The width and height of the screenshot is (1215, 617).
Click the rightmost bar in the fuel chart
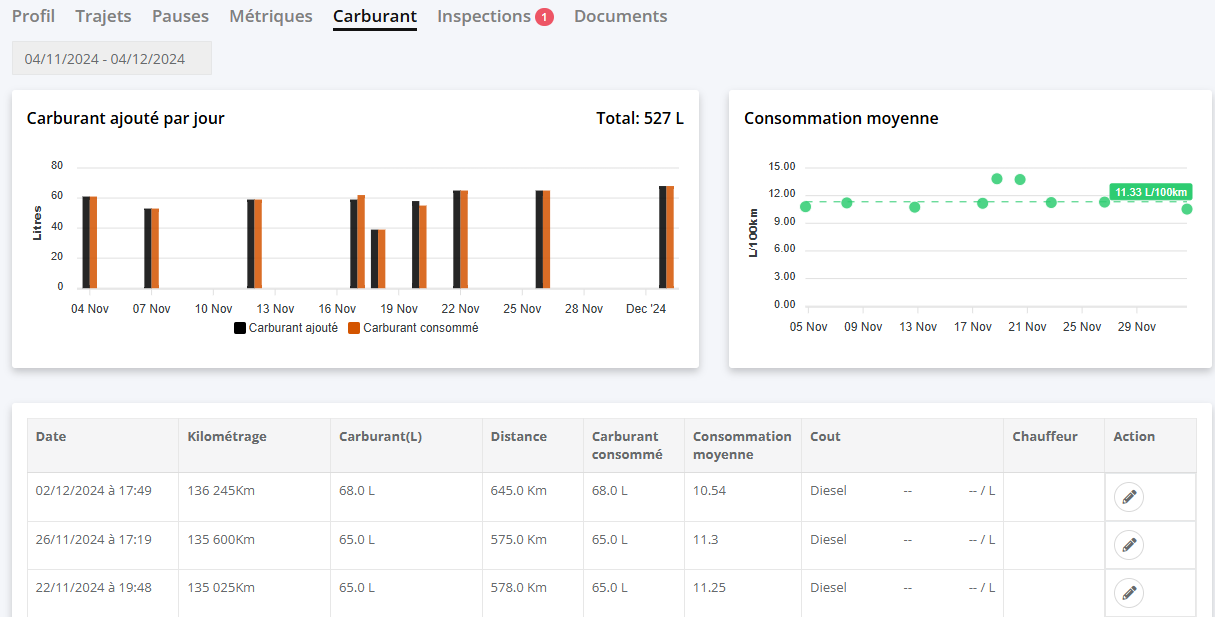pyautogui.click(x=667, y=236)
